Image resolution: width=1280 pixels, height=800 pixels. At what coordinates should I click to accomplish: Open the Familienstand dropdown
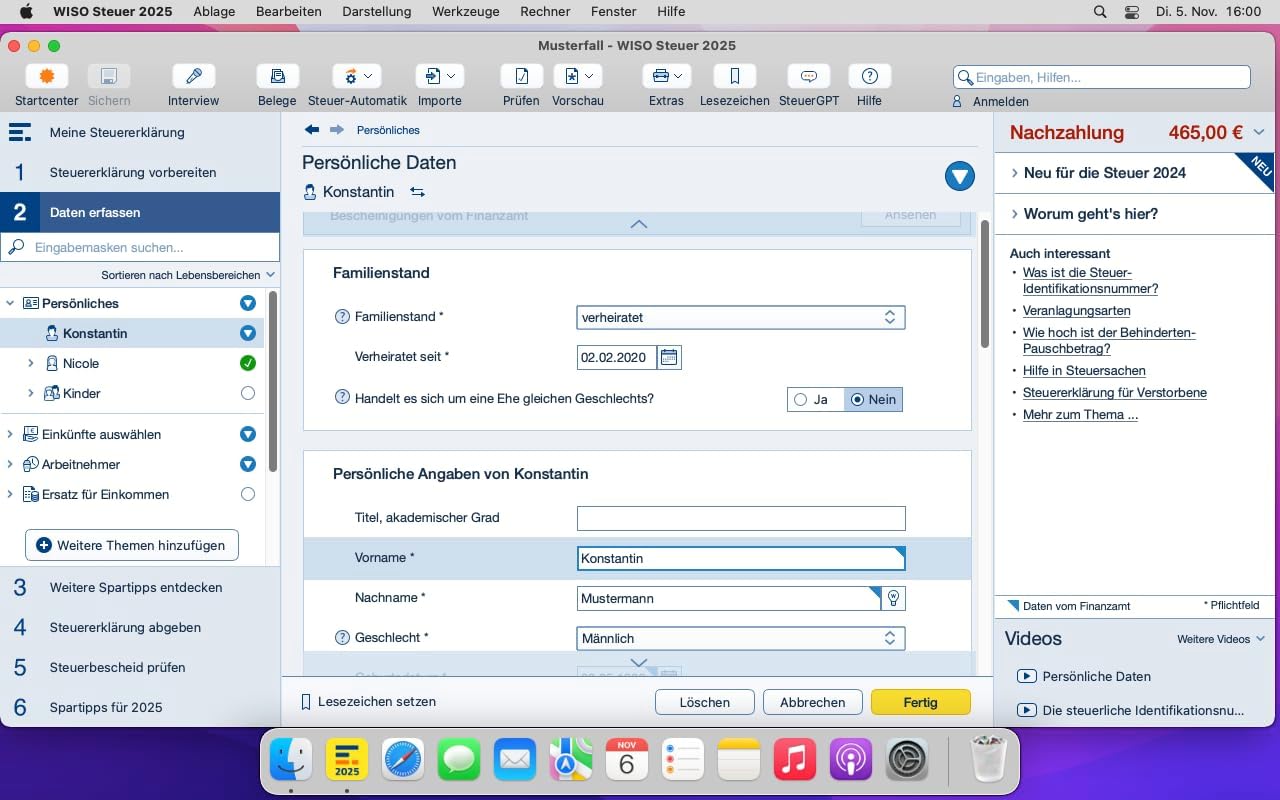741,317
